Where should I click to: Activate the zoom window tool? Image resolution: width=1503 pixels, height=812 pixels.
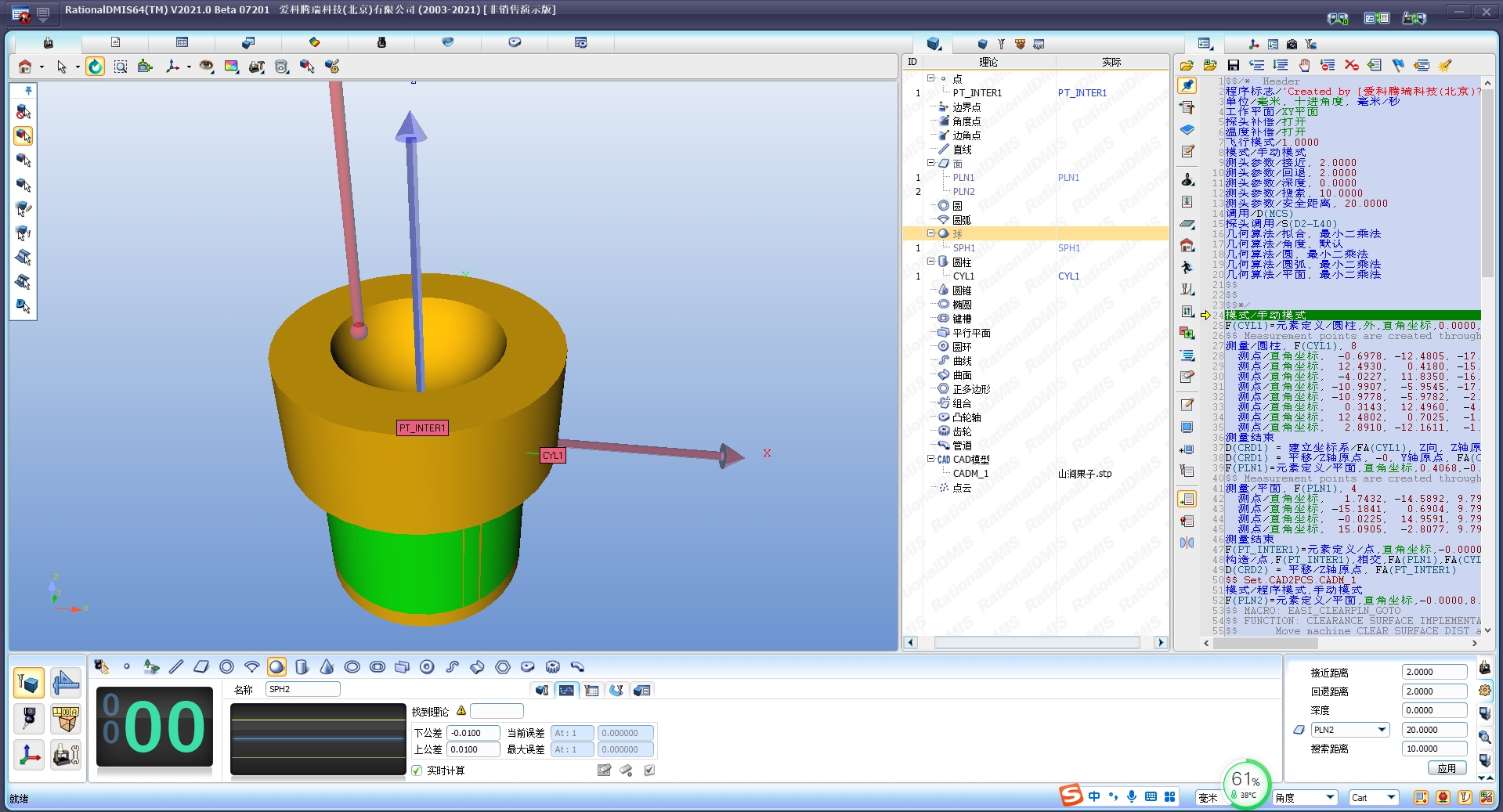click(121, 67)
